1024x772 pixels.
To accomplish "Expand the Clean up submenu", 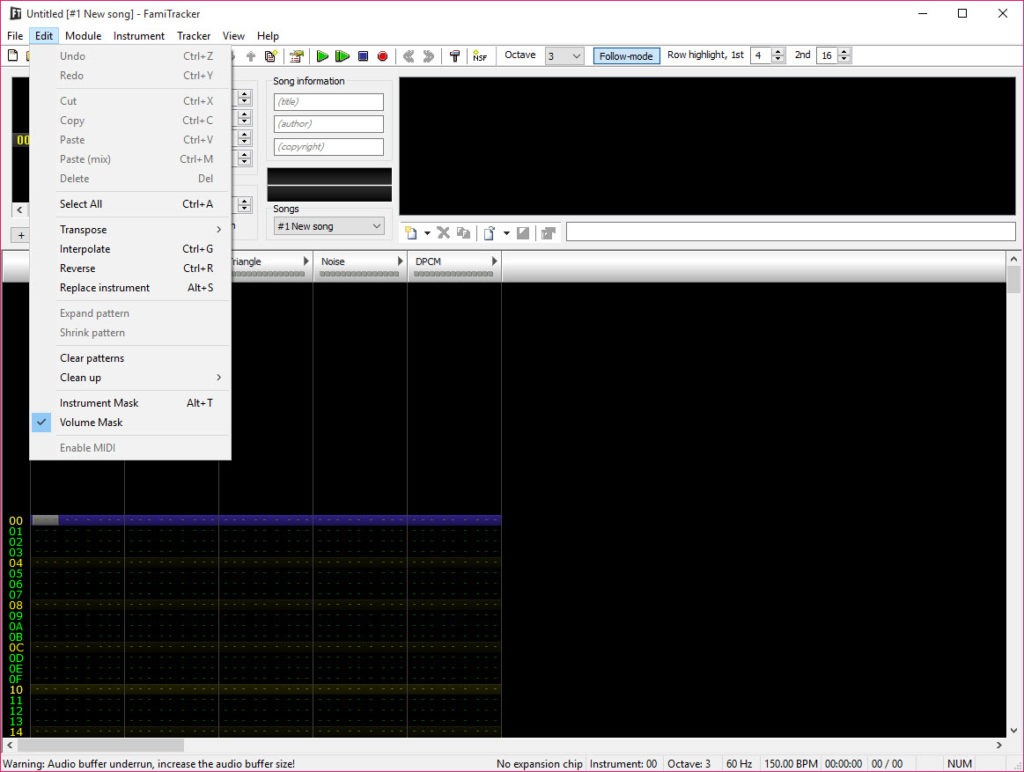I will click(x=131, y=378).
